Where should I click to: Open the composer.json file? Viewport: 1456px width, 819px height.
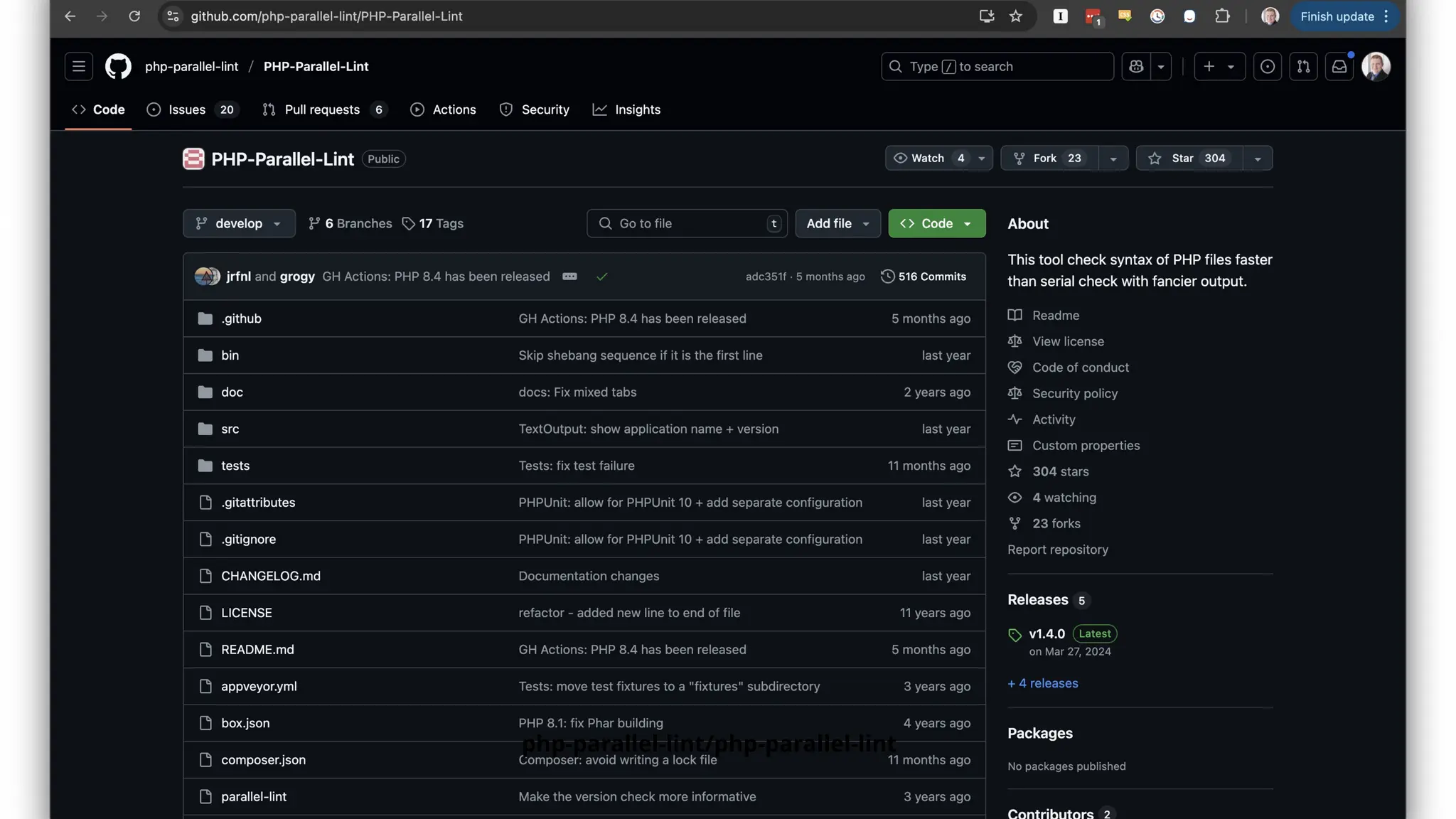(263, 760)
